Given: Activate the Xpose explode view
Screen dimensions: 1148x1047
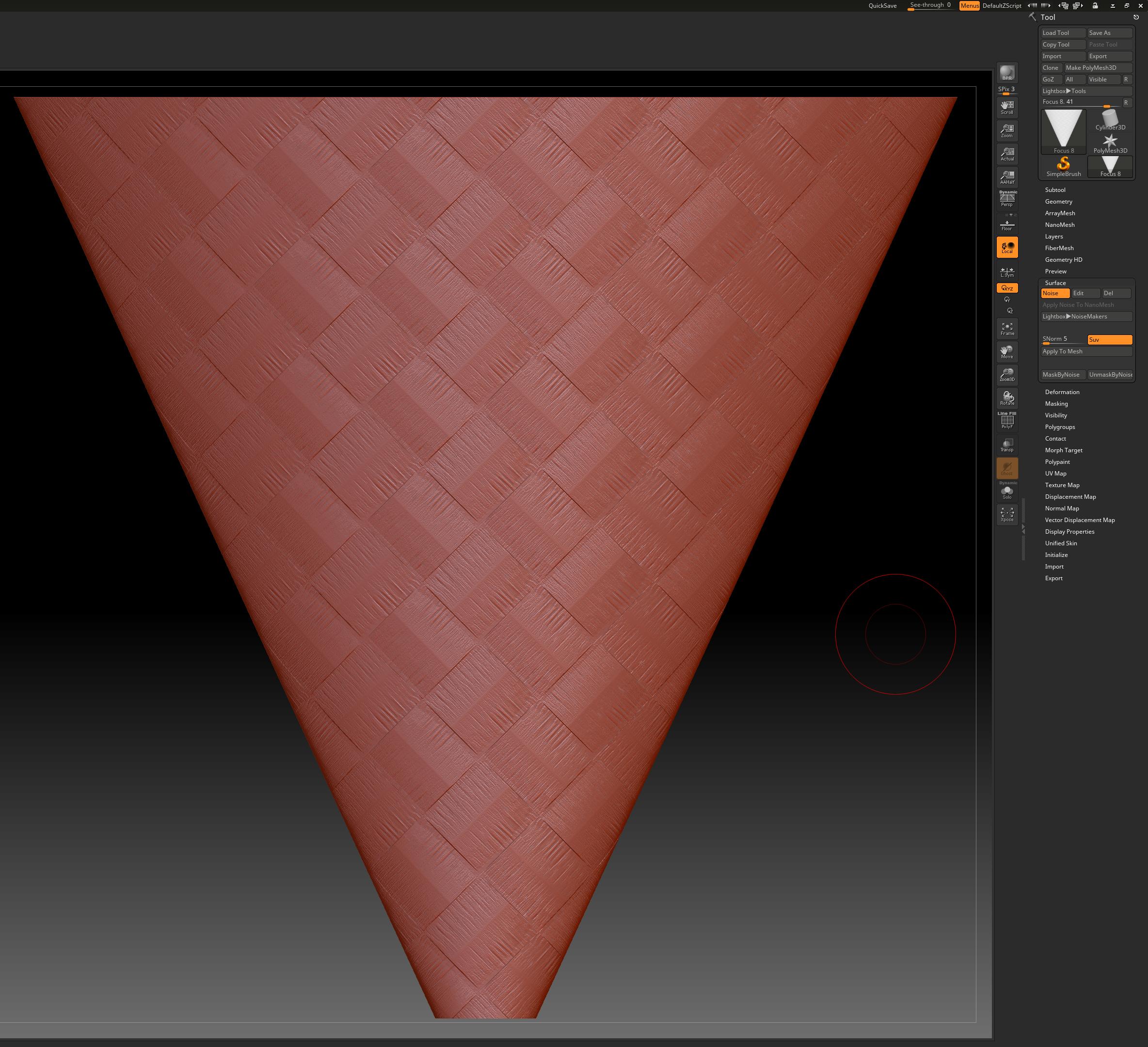Looking at the screenshot, I should [1007, 515].
